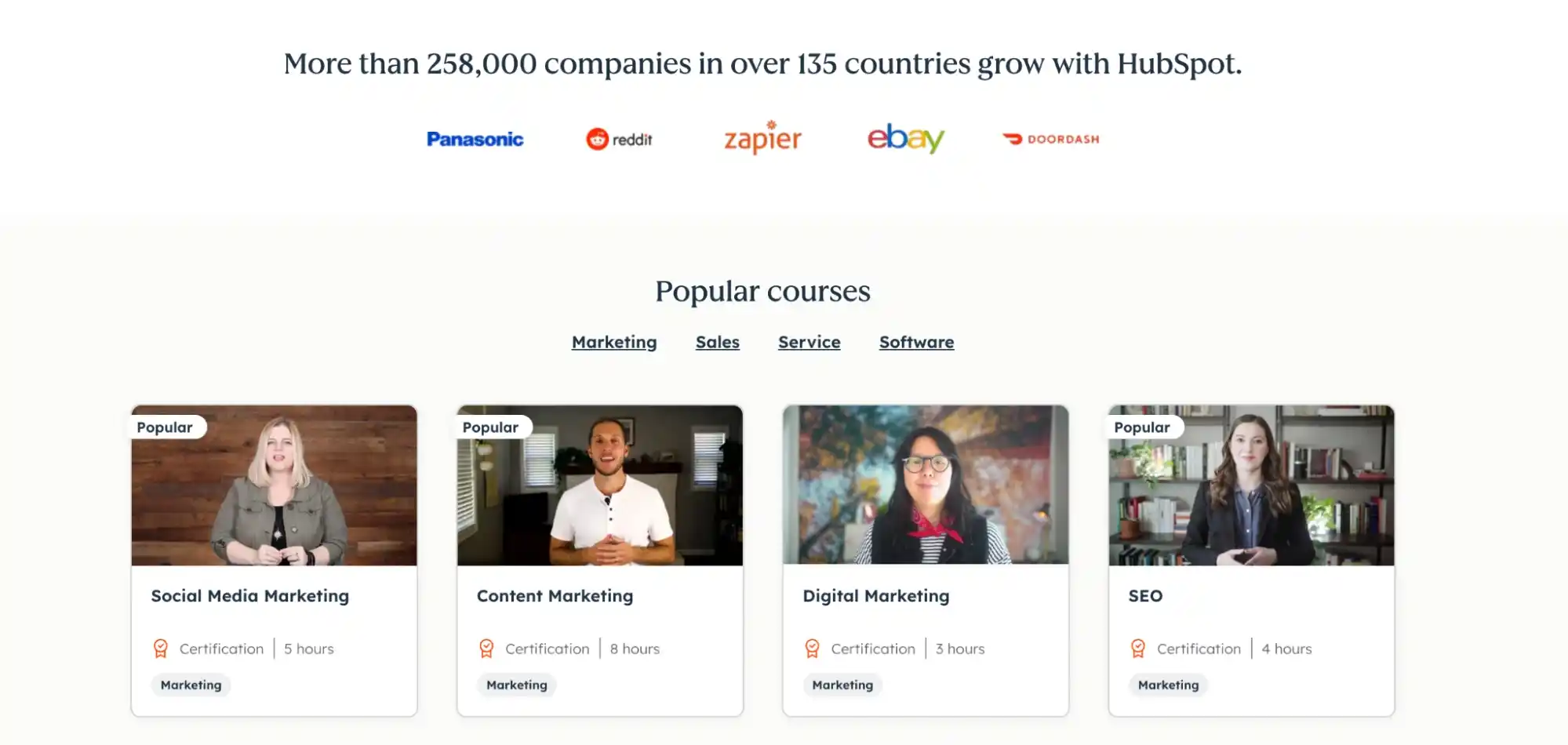This screenshot has width=1568, height=745.
Task: Click the Social Media Marketing certification badge icon
Action: (x=161, y=649)
